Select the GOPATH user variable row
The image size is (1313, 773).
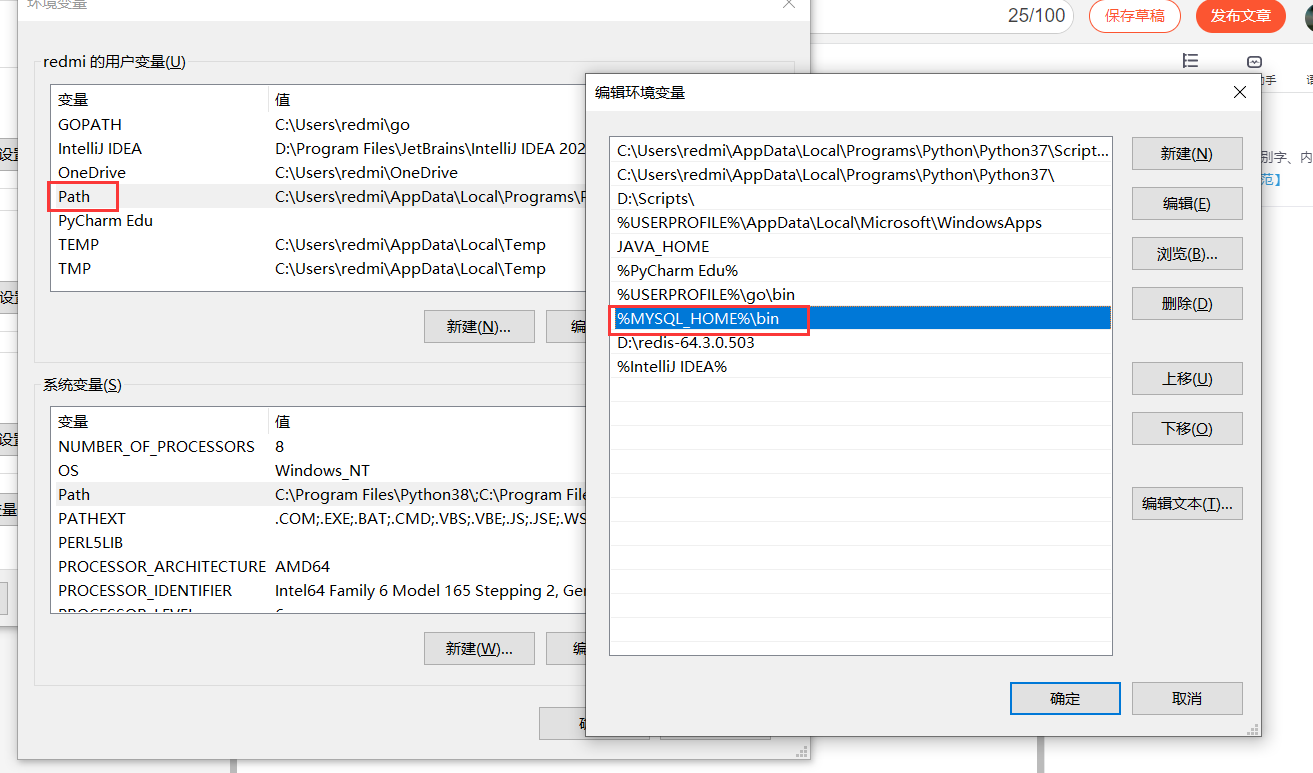pos(318,125)
